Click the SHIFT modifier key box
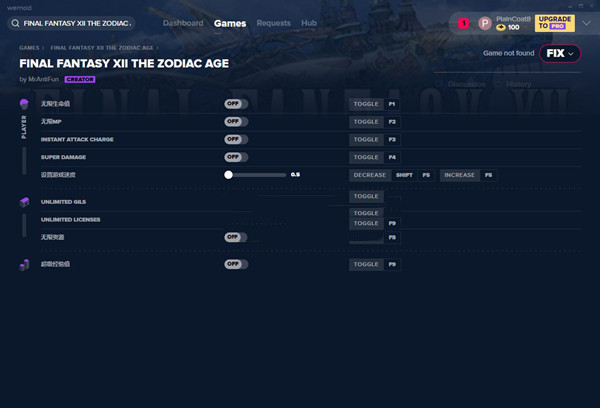Viewport: 600px width, 408px height. (x=404, y=175)
